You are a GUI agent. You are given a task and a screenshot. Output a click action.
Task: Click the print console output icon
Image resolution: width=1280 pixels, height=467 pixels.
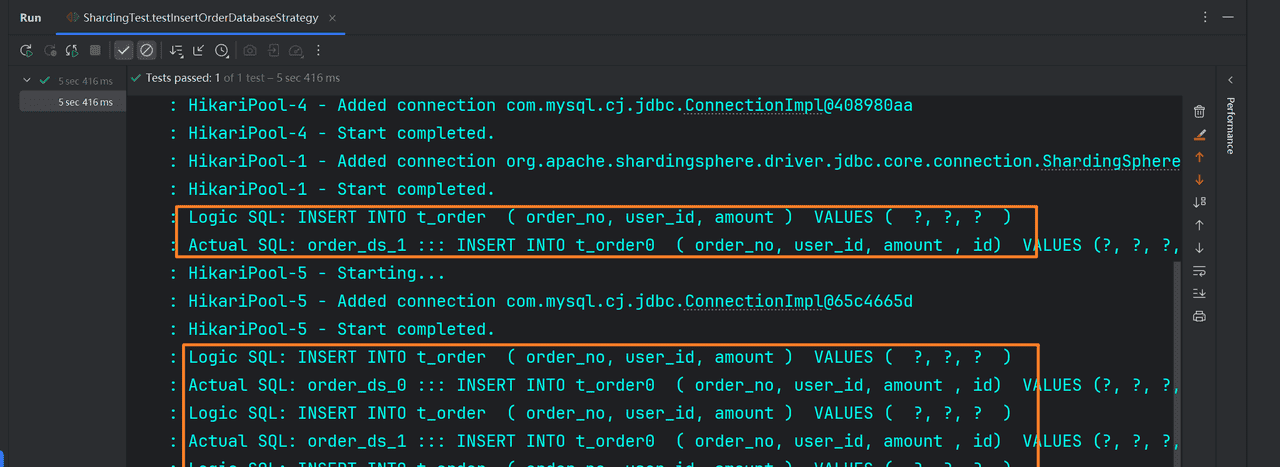pos(1200,316)
